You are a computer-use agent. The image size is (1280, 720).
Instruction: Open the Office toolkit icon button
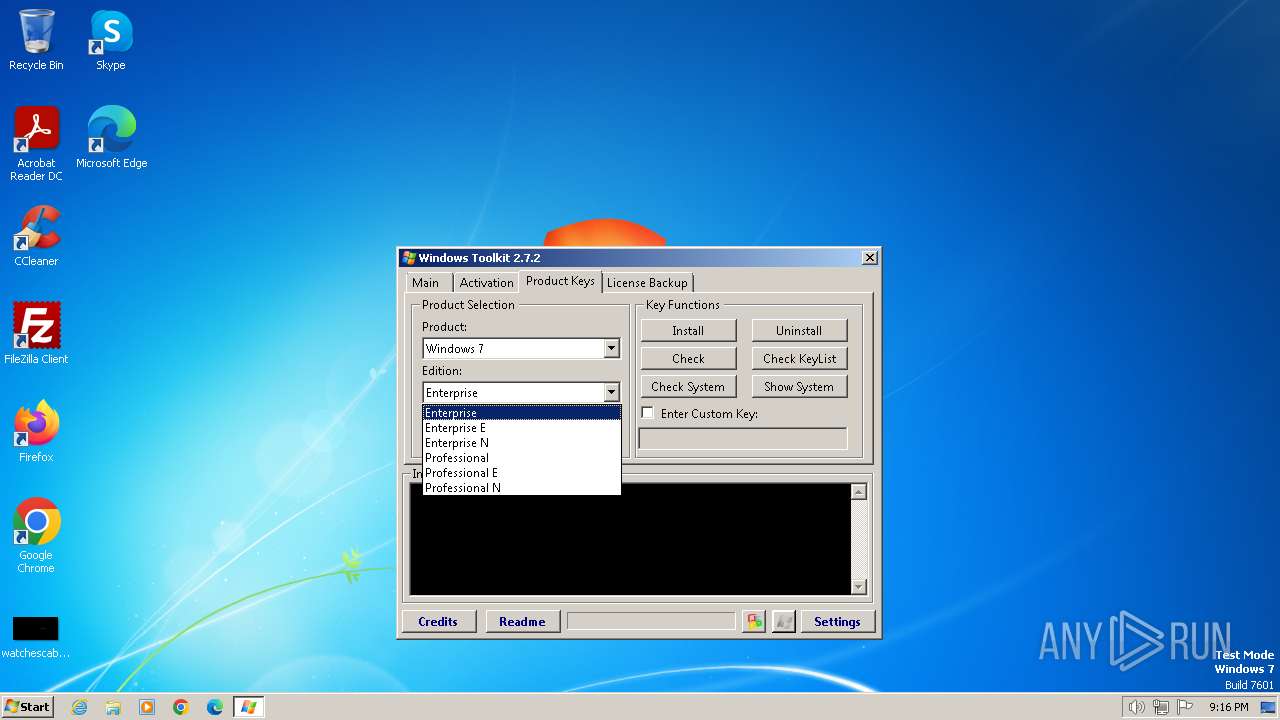(x=754, y=622)
